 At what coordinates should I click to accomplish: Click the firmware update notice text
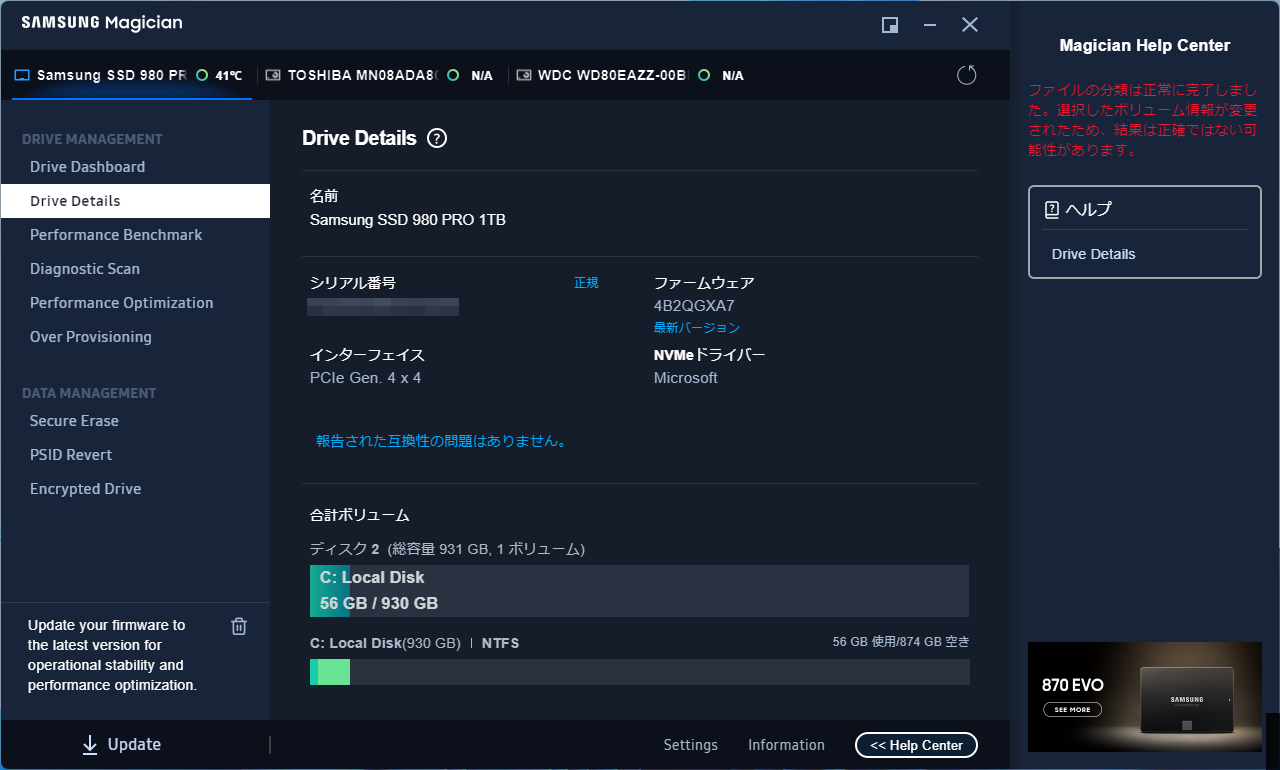112,655
